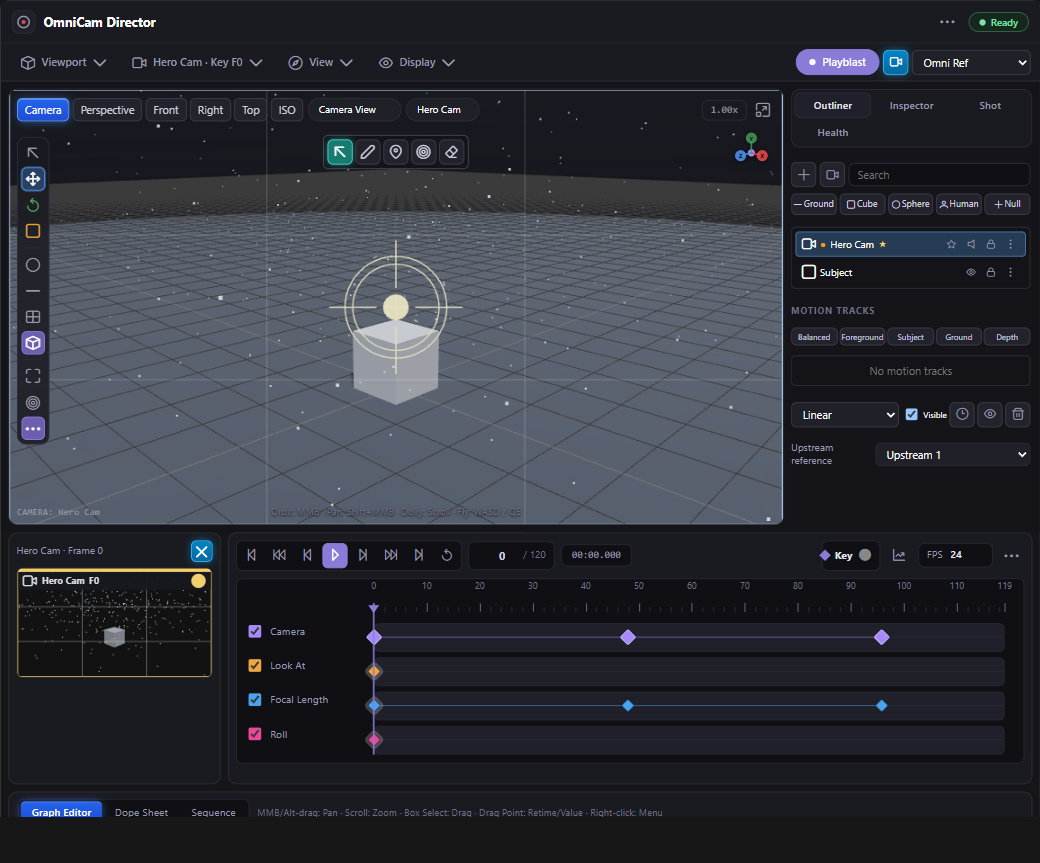Open the curve graph icon beside FPS

click(899, 555)
